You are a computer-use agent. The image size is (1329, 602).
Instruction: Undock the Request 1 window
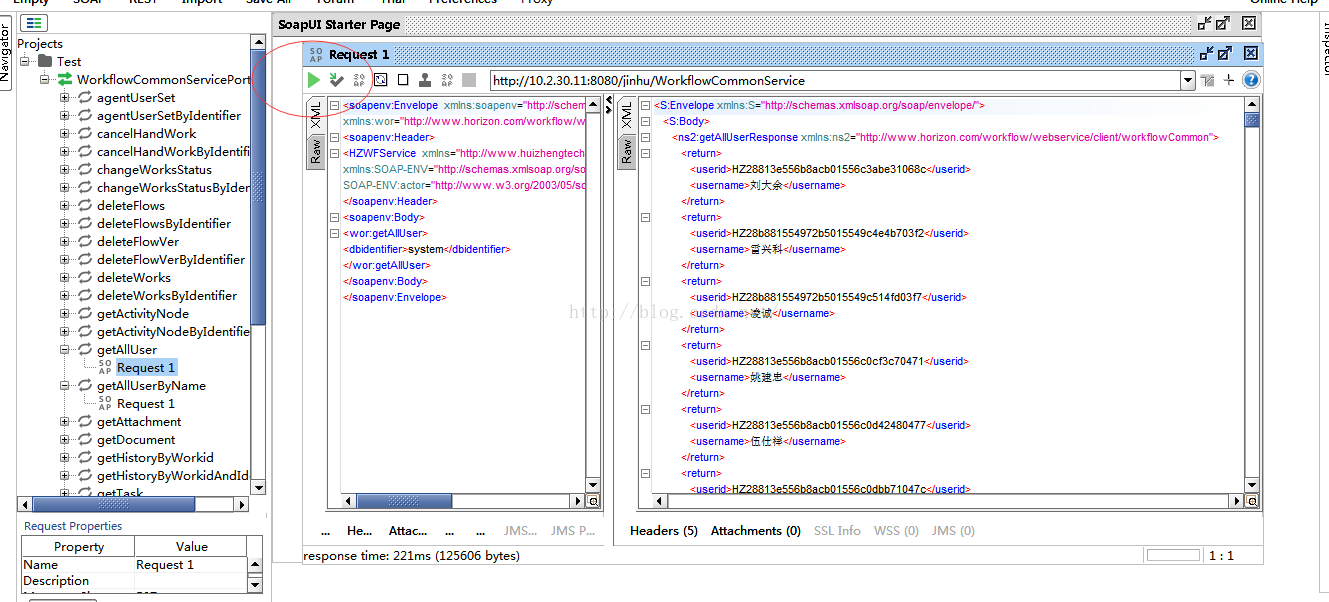pos(1207,54)
